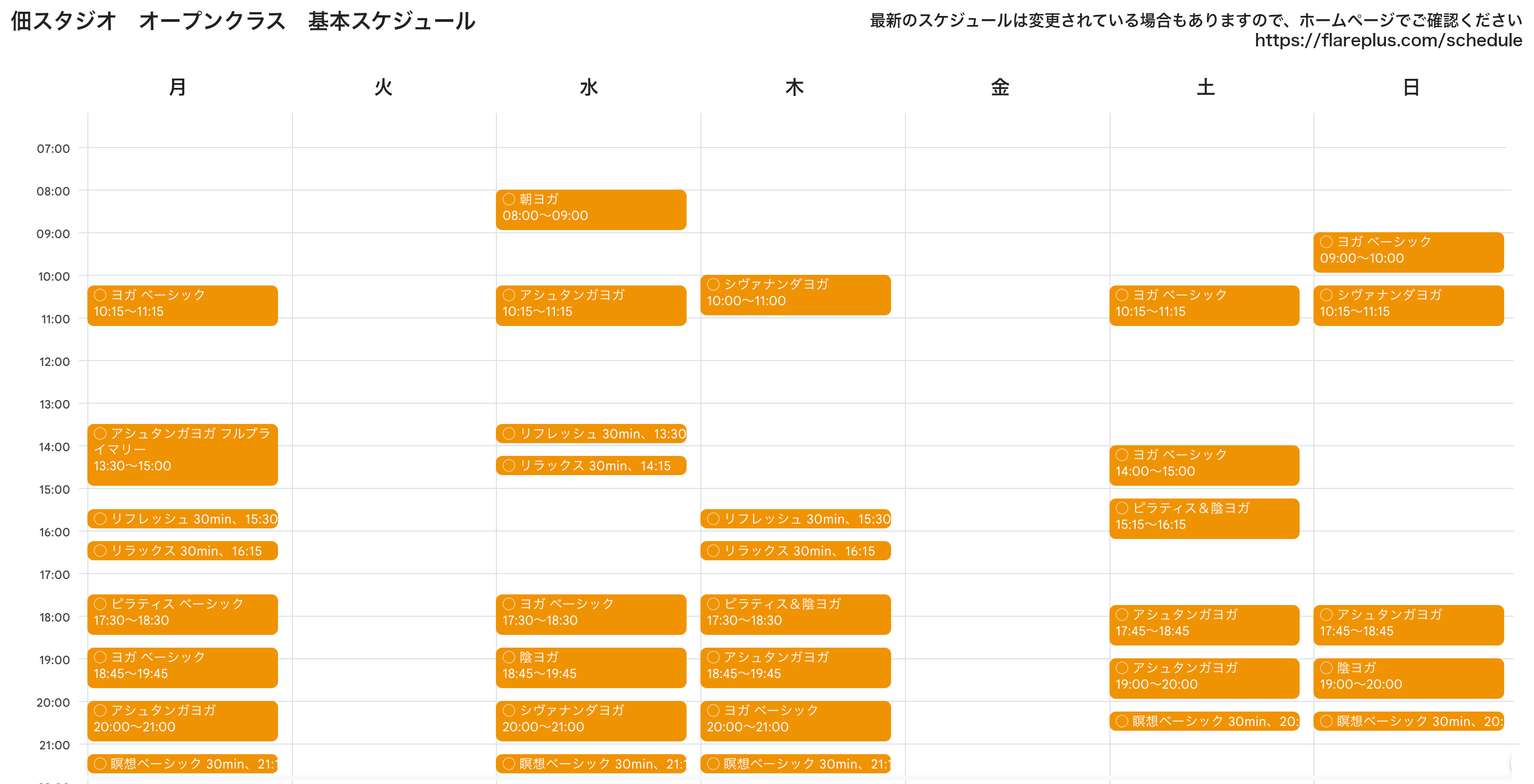Select the 金 column header
Viewport: 1534px width, 784px height.
click(1000, 87)
